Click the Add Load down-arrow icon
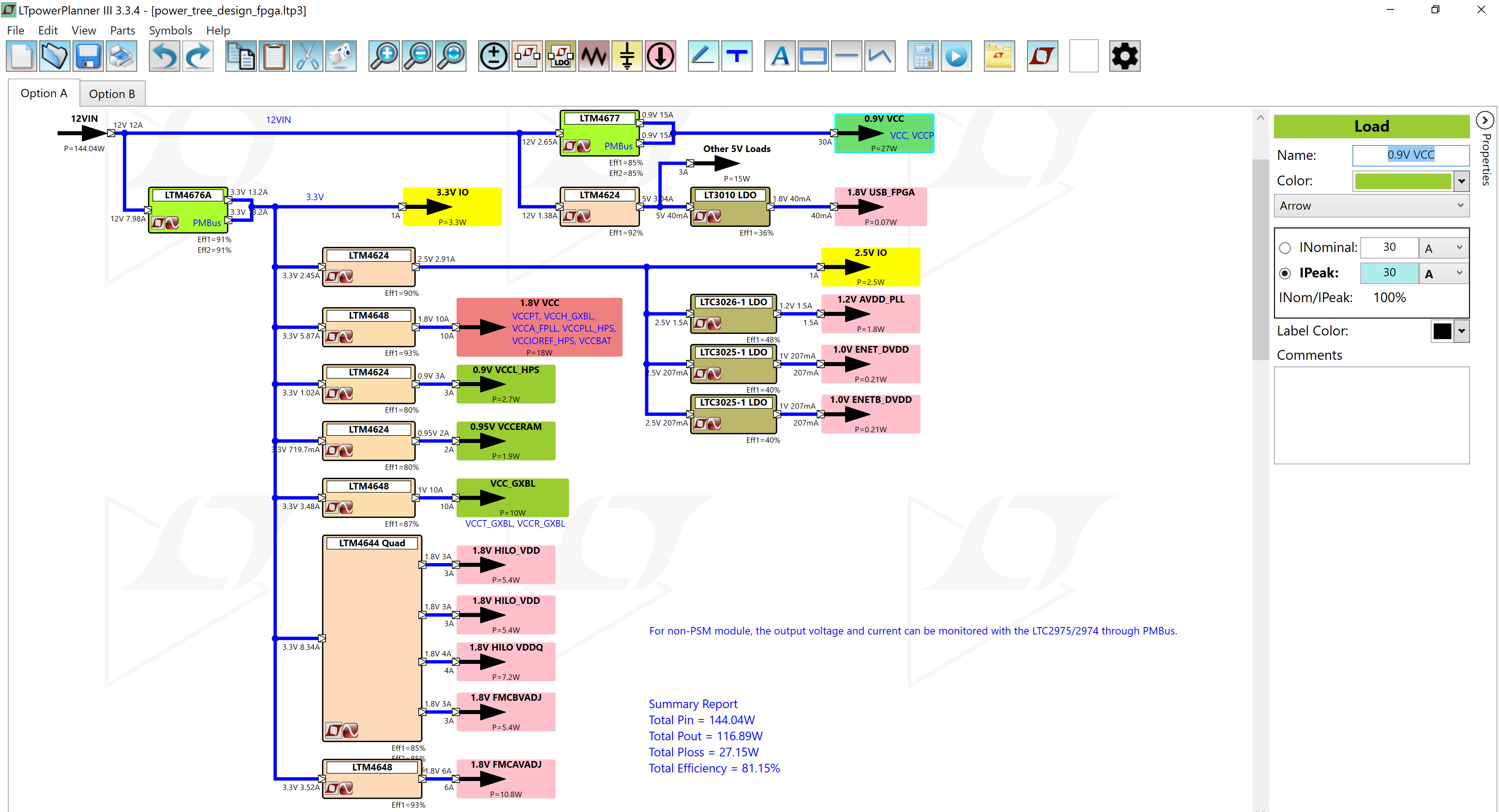The image size is (1499, 812). [661, 56]
